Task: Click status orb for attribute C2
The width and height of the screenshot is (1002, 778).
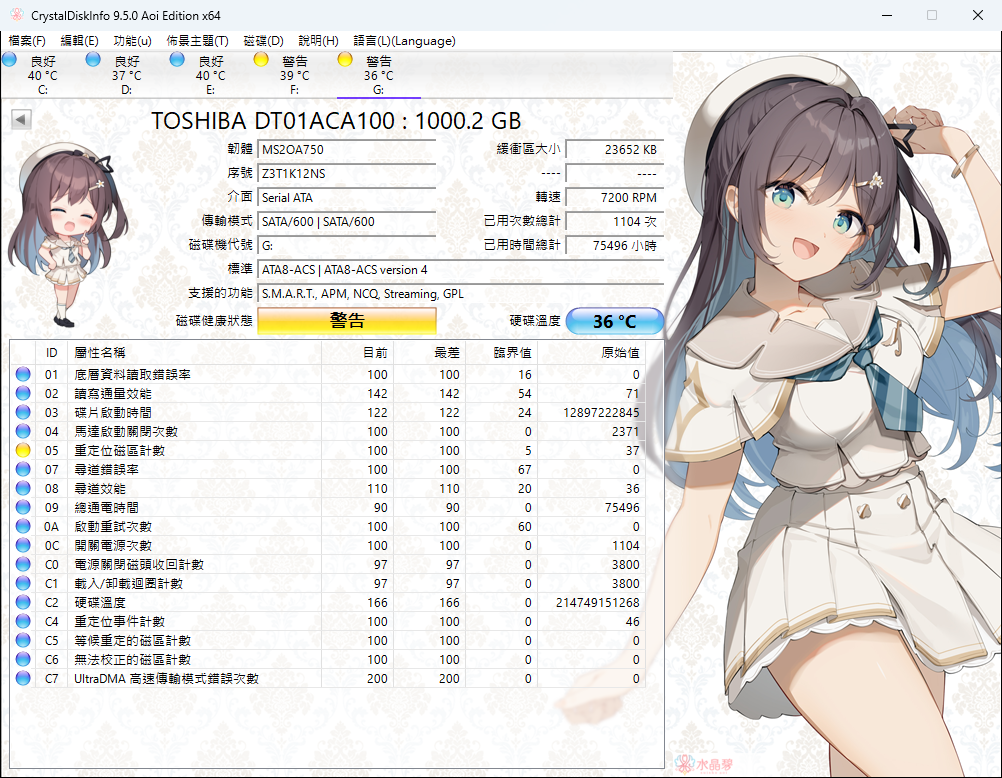Action: tap(23, 602)
